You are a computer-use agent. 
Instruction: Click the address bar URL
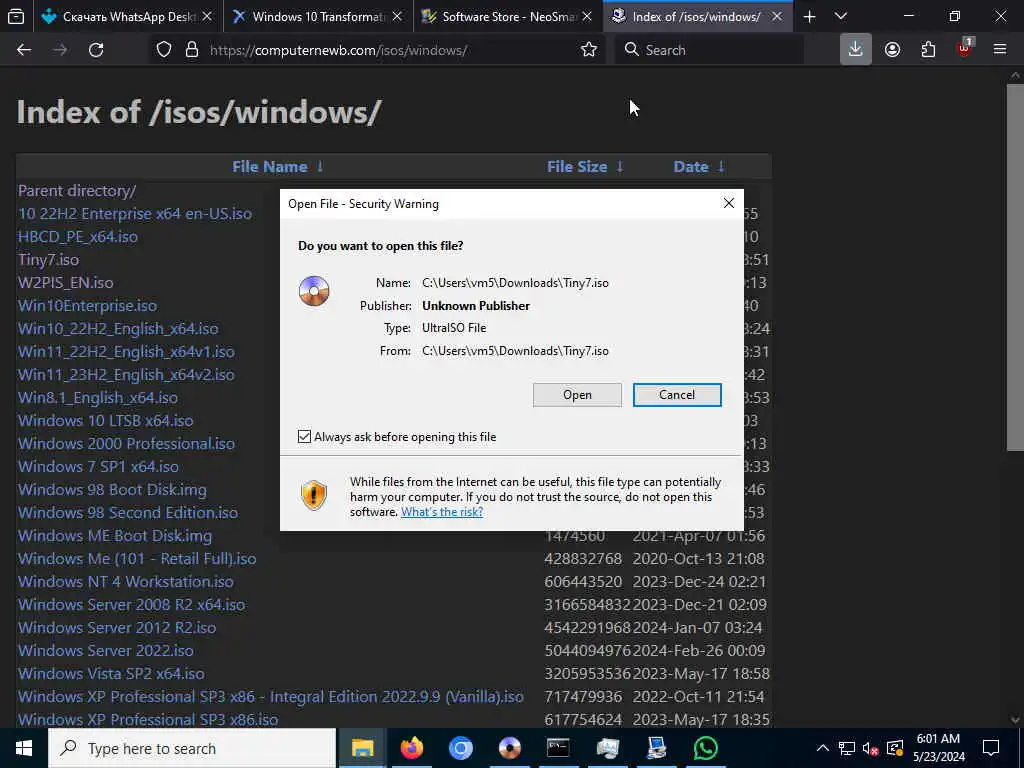pos(338,50)
